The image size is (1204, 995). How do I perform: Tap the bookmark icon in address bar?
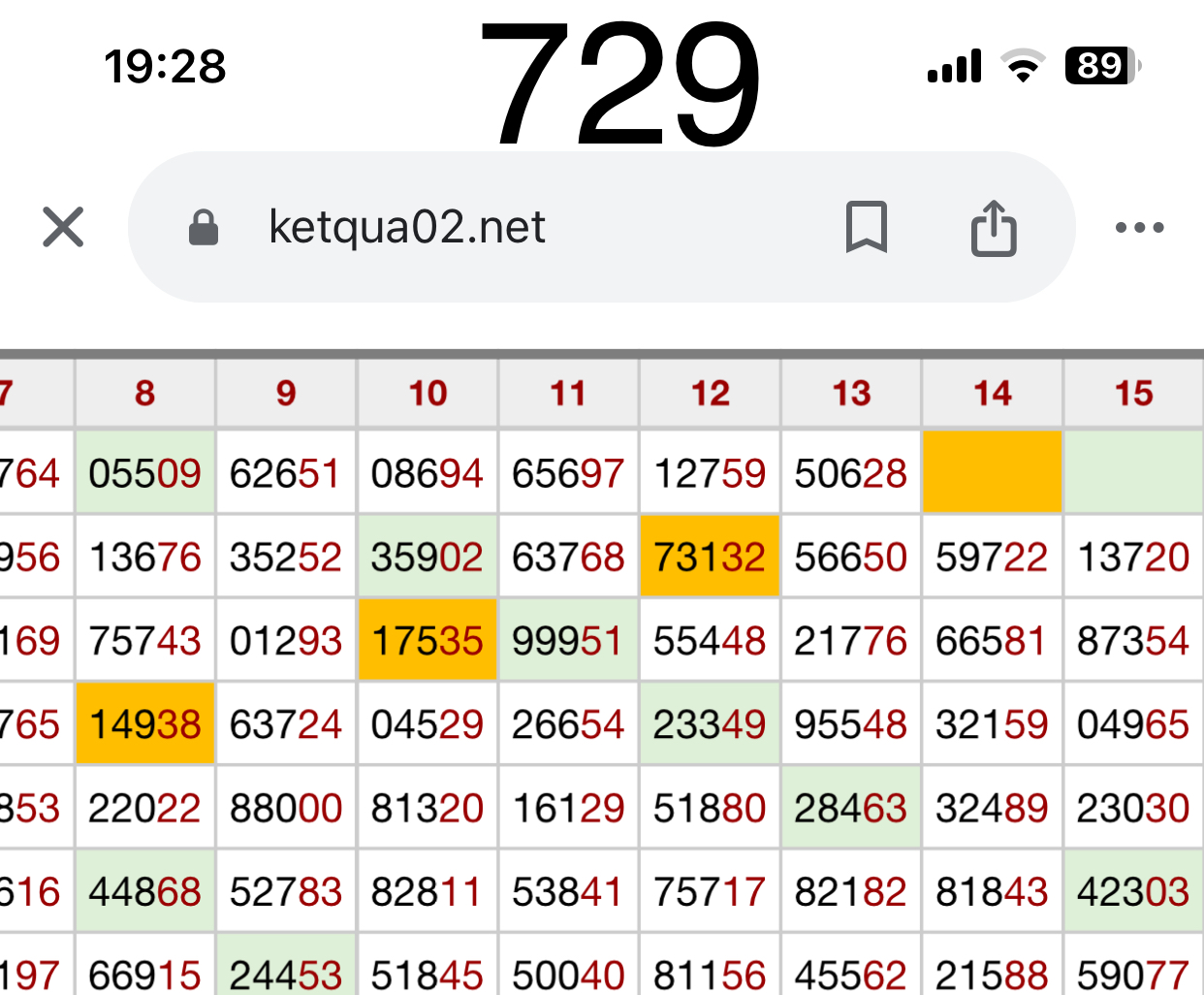[866, 227]
